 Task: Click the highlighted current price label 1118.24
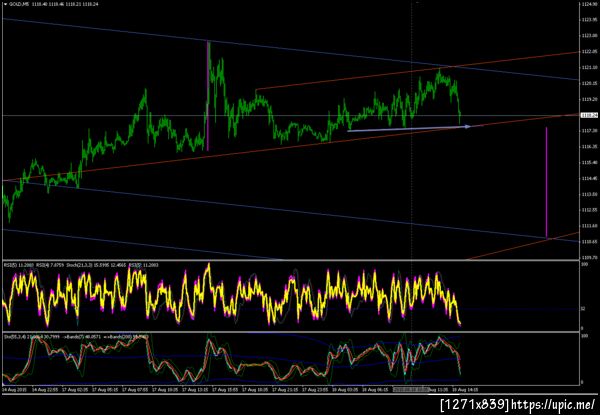(590, 115)
